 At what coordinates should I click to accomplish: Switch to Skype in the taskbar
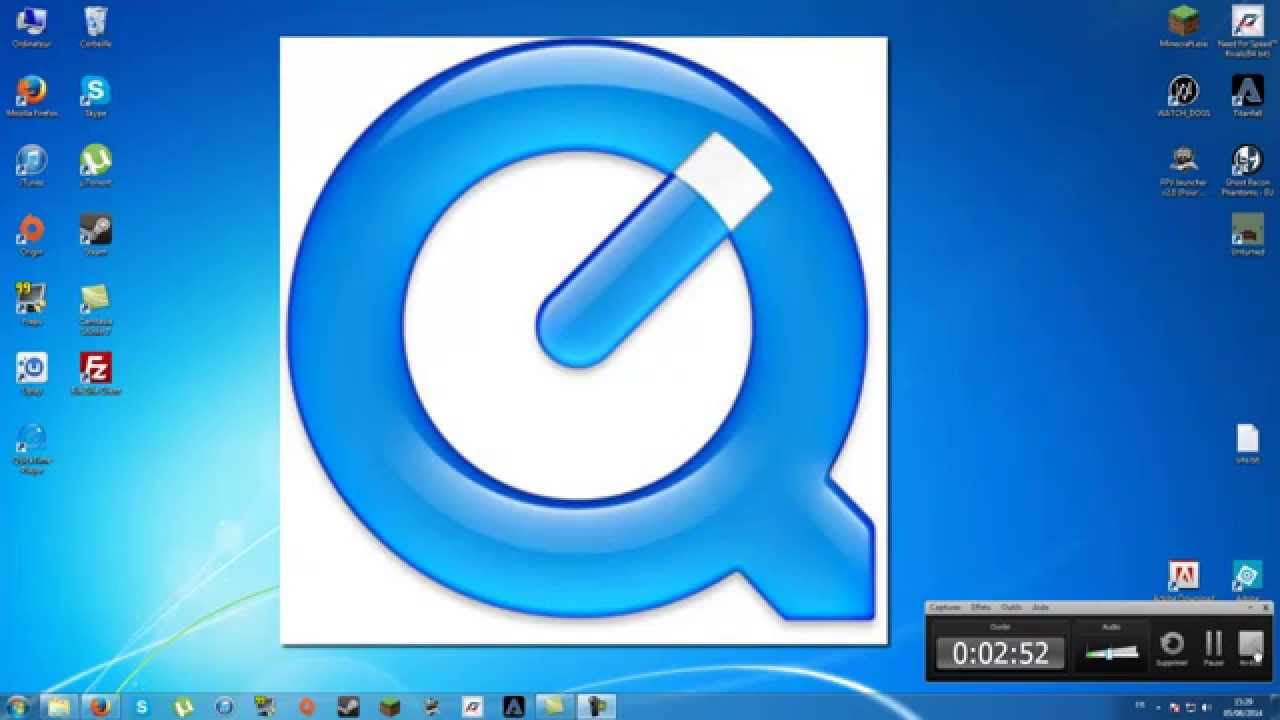pos(142,706)
